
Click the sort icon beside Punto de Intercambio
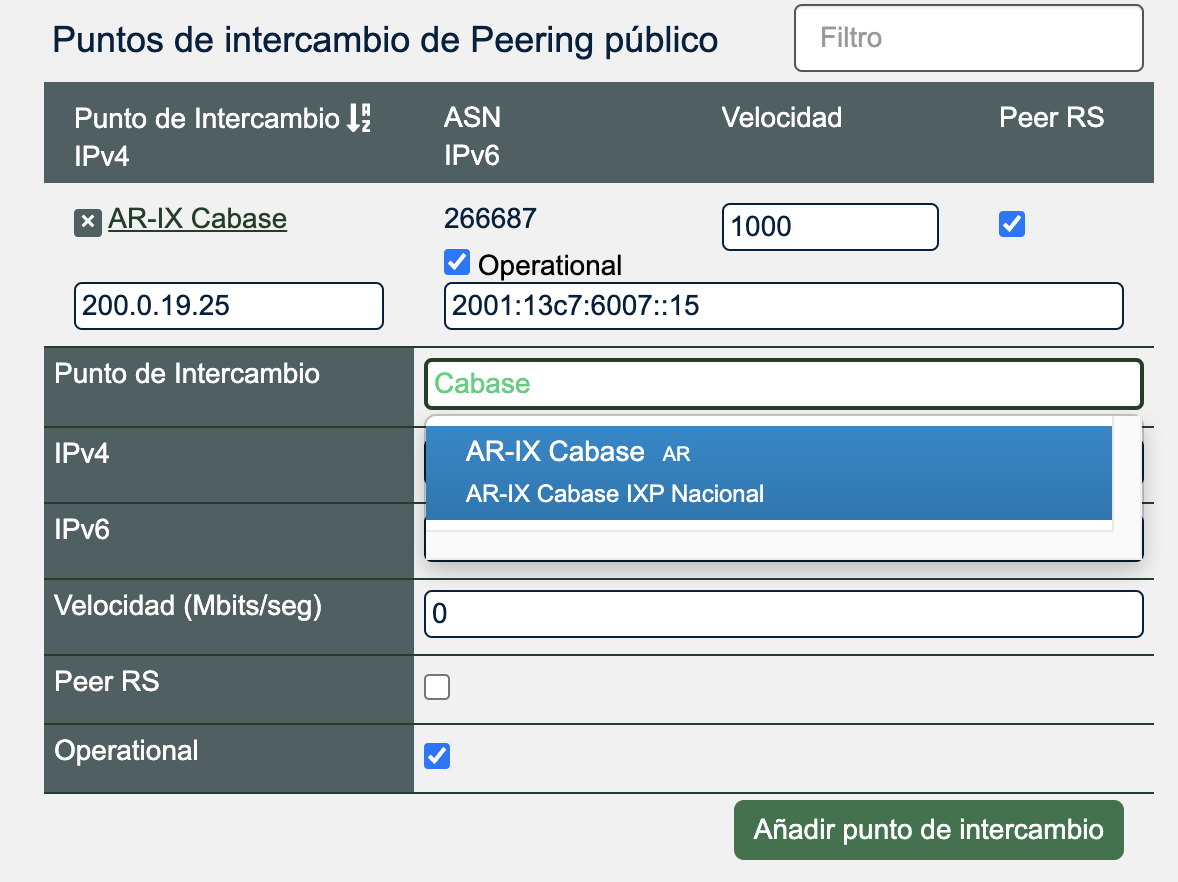(359, 118)
